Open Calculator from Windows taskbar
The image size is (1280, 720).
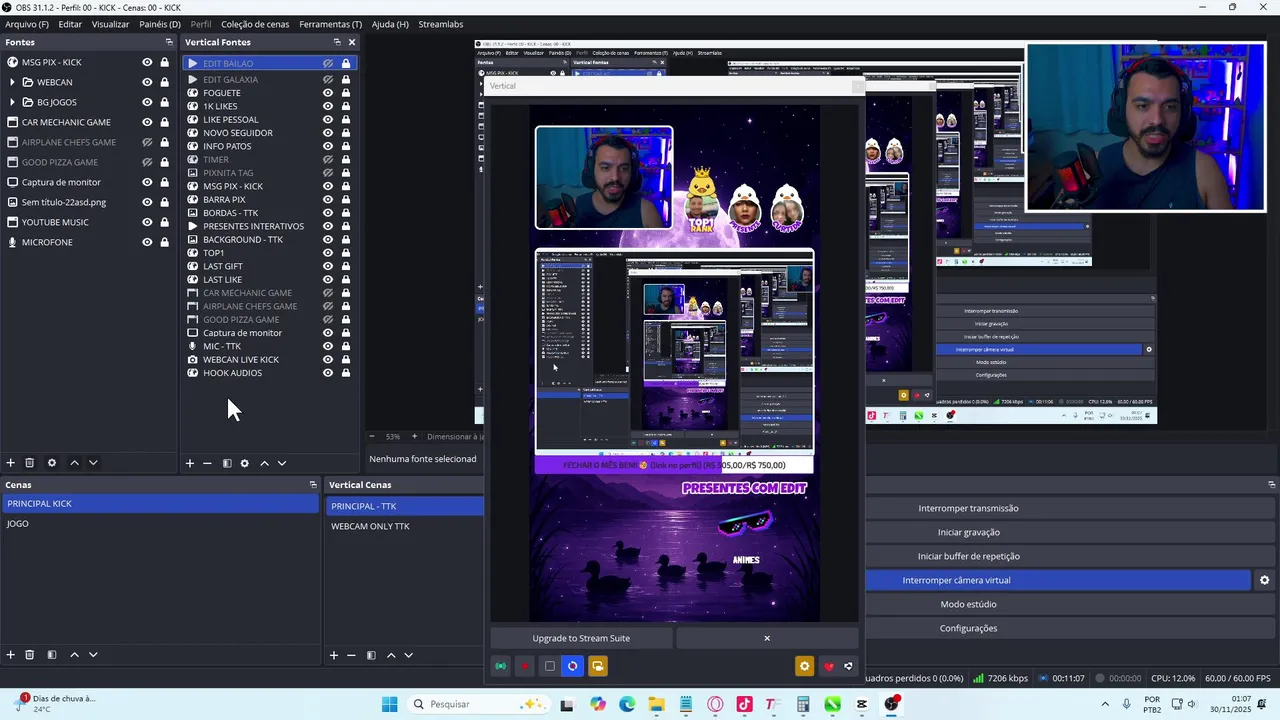pos(803,704)
